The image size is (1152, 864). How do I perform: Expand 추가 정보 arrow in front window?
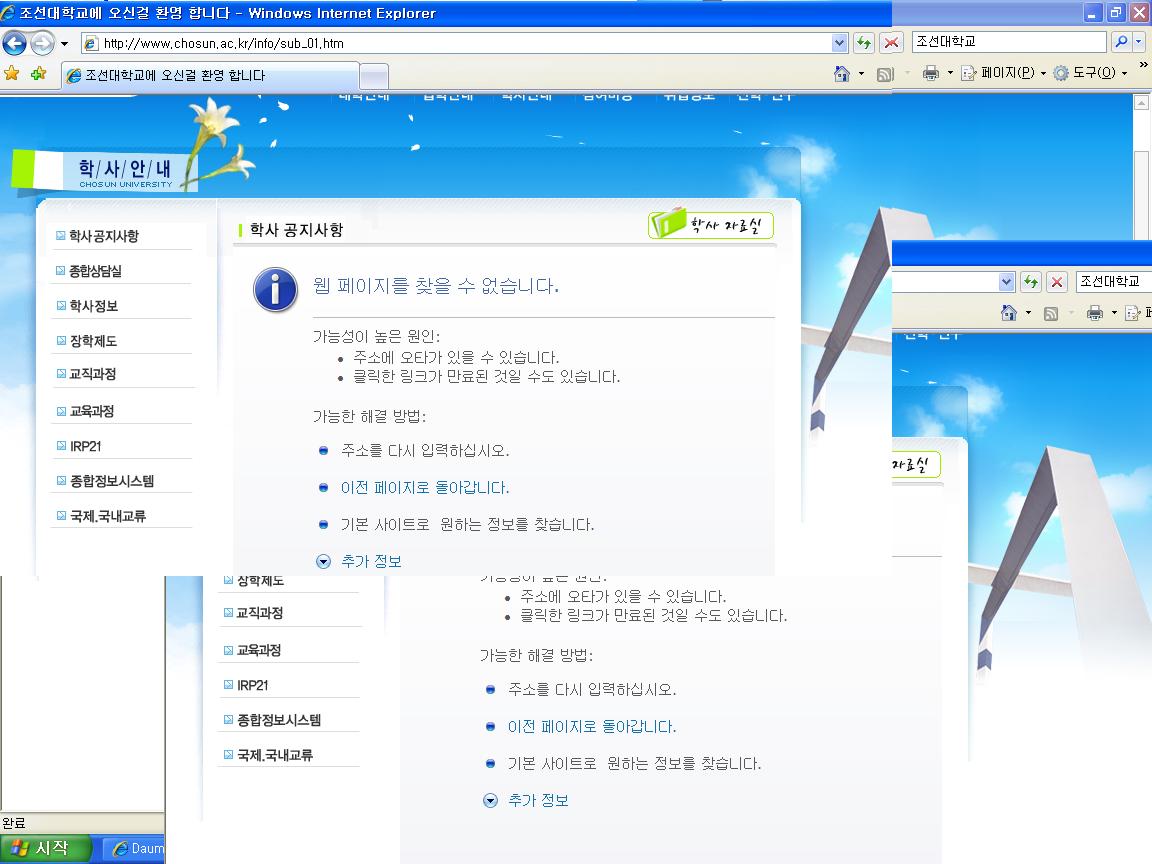click(x=323, y=561)
